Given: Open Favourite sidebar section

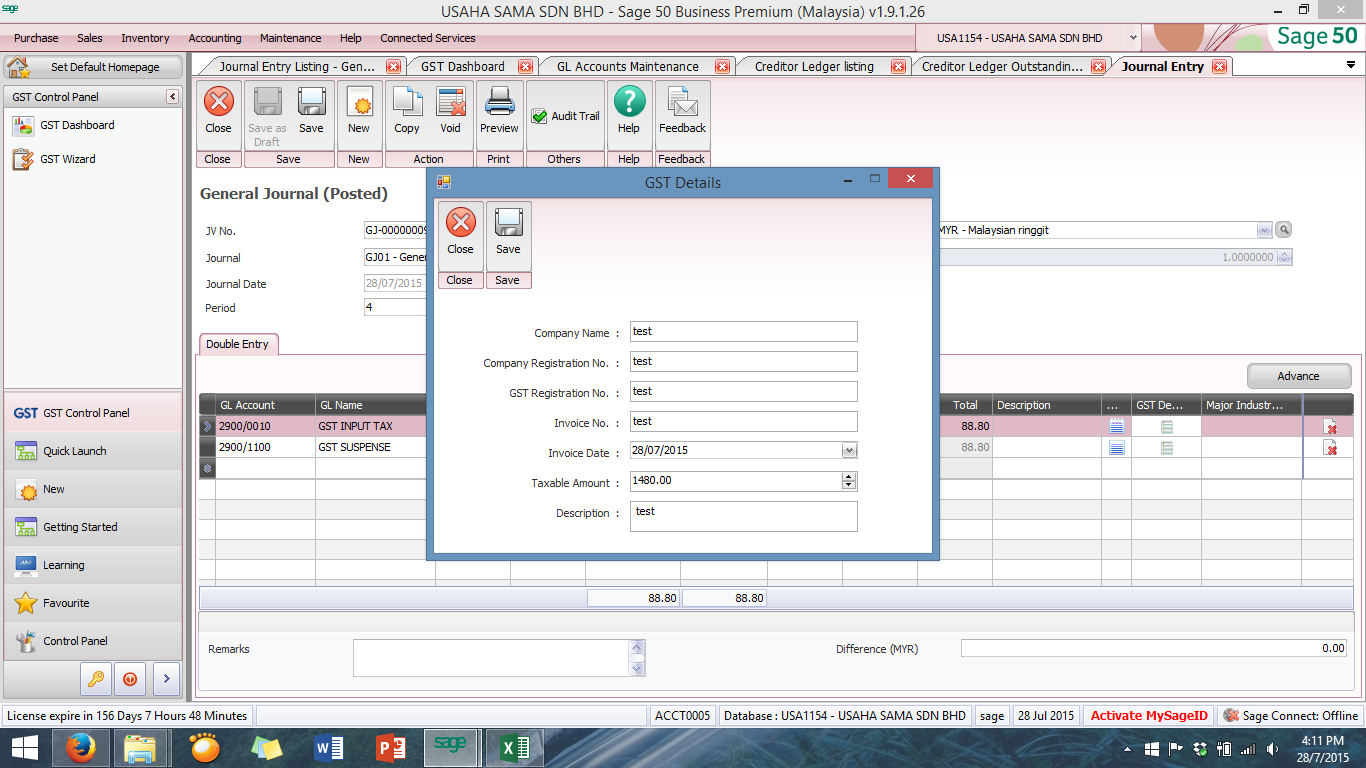Looking at the screenshot, I should click(x=94, y=603).
